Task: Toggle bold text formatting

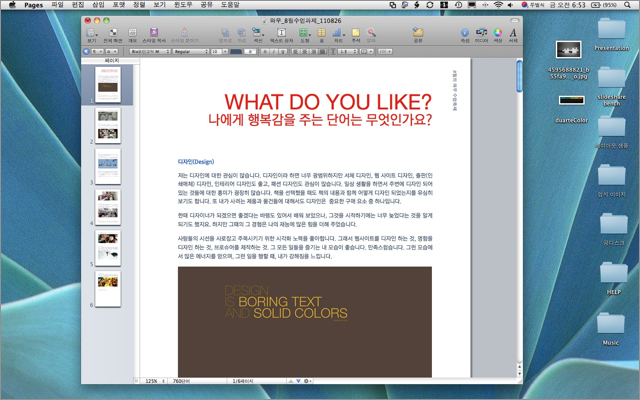Action: tap(265, 51)
